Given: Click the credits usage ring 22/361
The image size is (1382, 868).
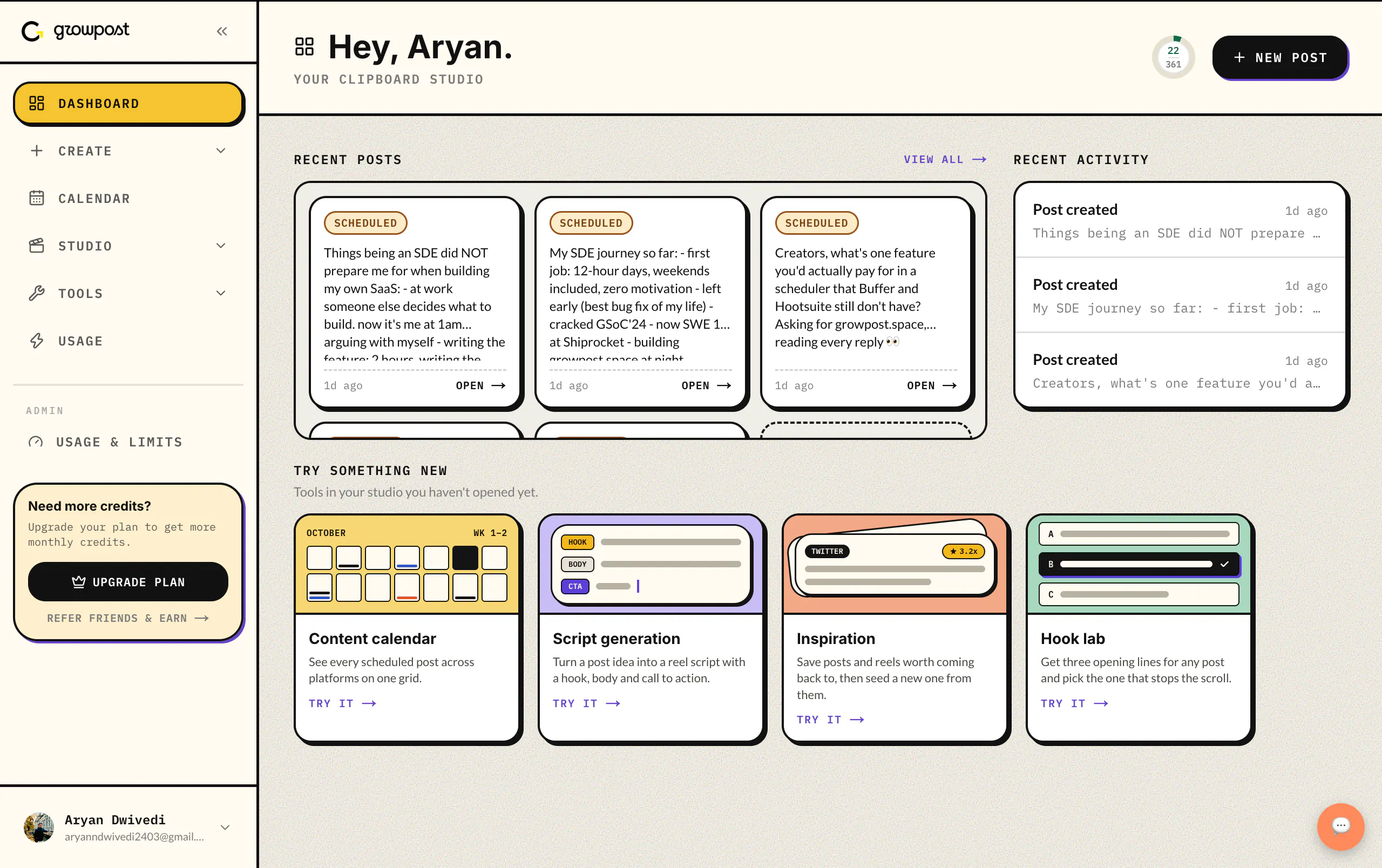Looking at the screenshot, I should click(x=1173, y=57).
